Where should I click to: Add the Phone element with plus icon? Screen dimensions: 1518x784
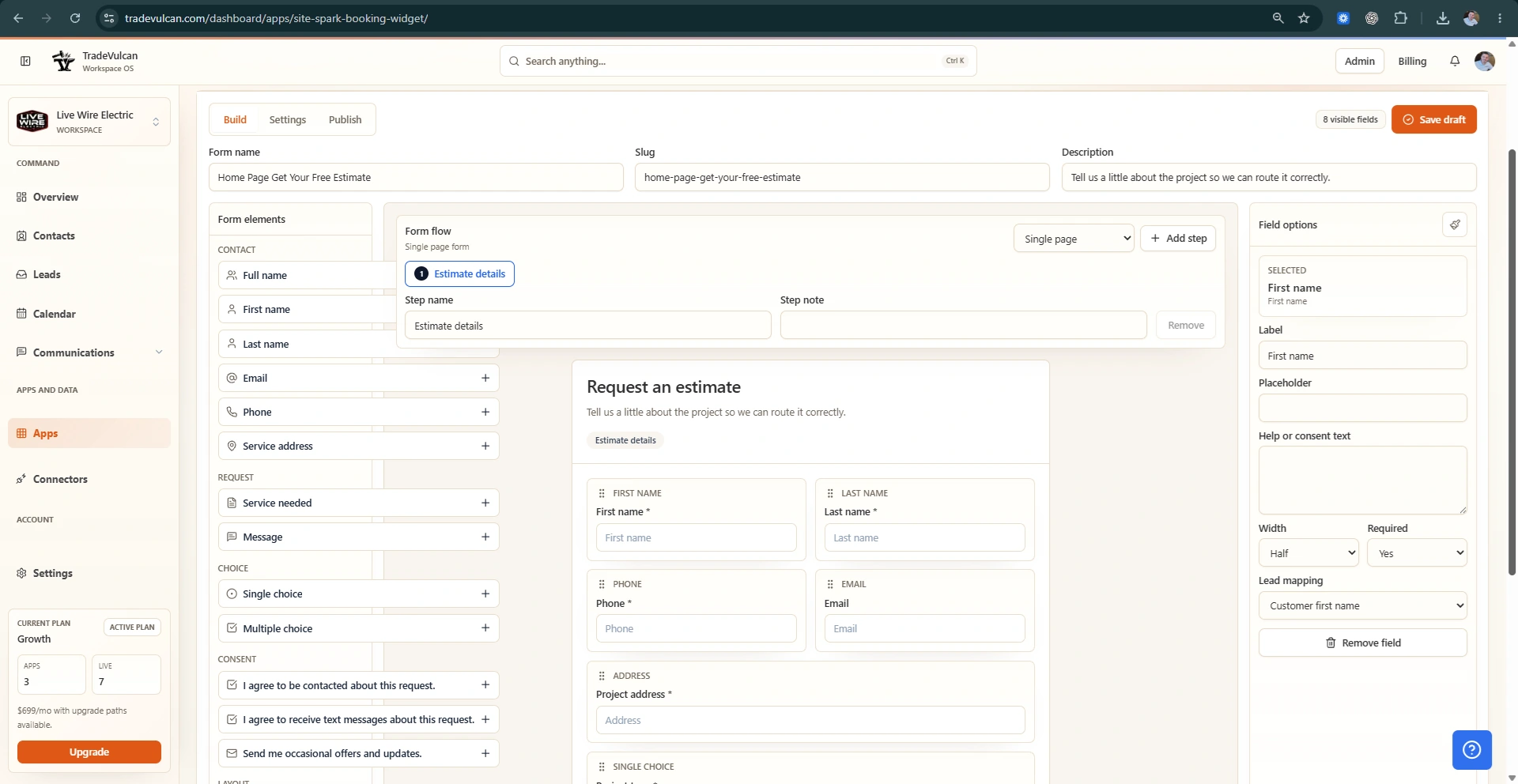point(485,412)
